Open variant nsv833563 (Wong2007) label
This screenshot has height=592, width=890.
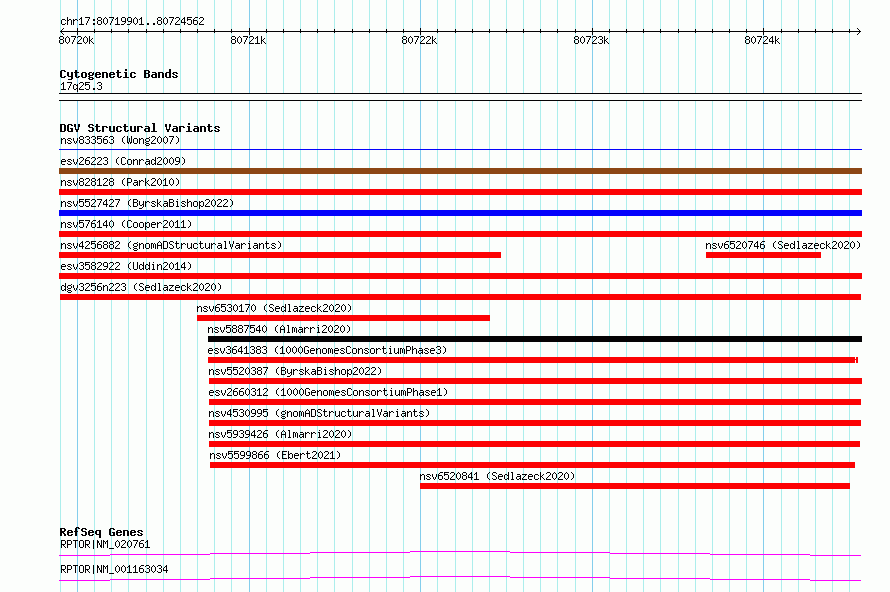pos(120,140)
